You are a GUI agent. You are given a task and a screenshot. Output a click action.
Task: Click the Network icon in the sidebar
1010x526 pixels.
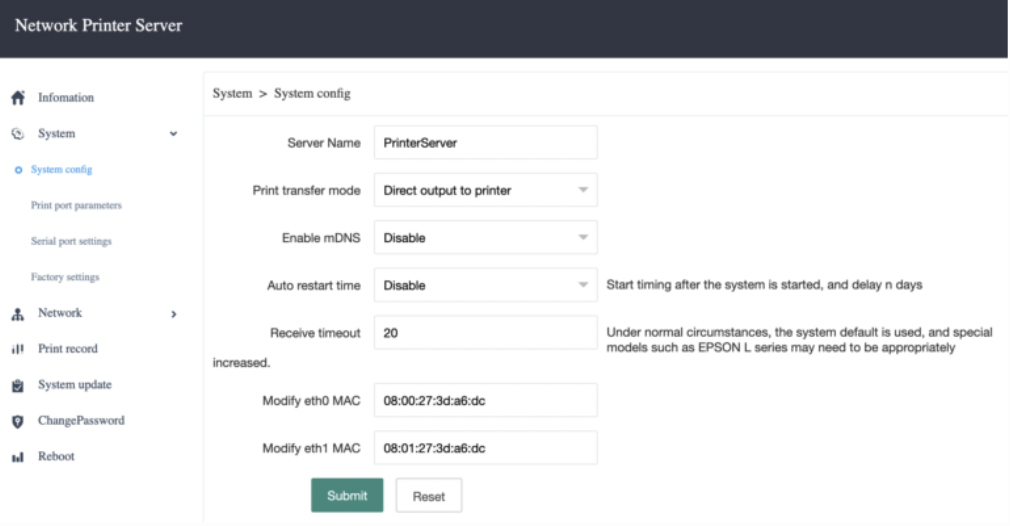(x=17, y=314)
